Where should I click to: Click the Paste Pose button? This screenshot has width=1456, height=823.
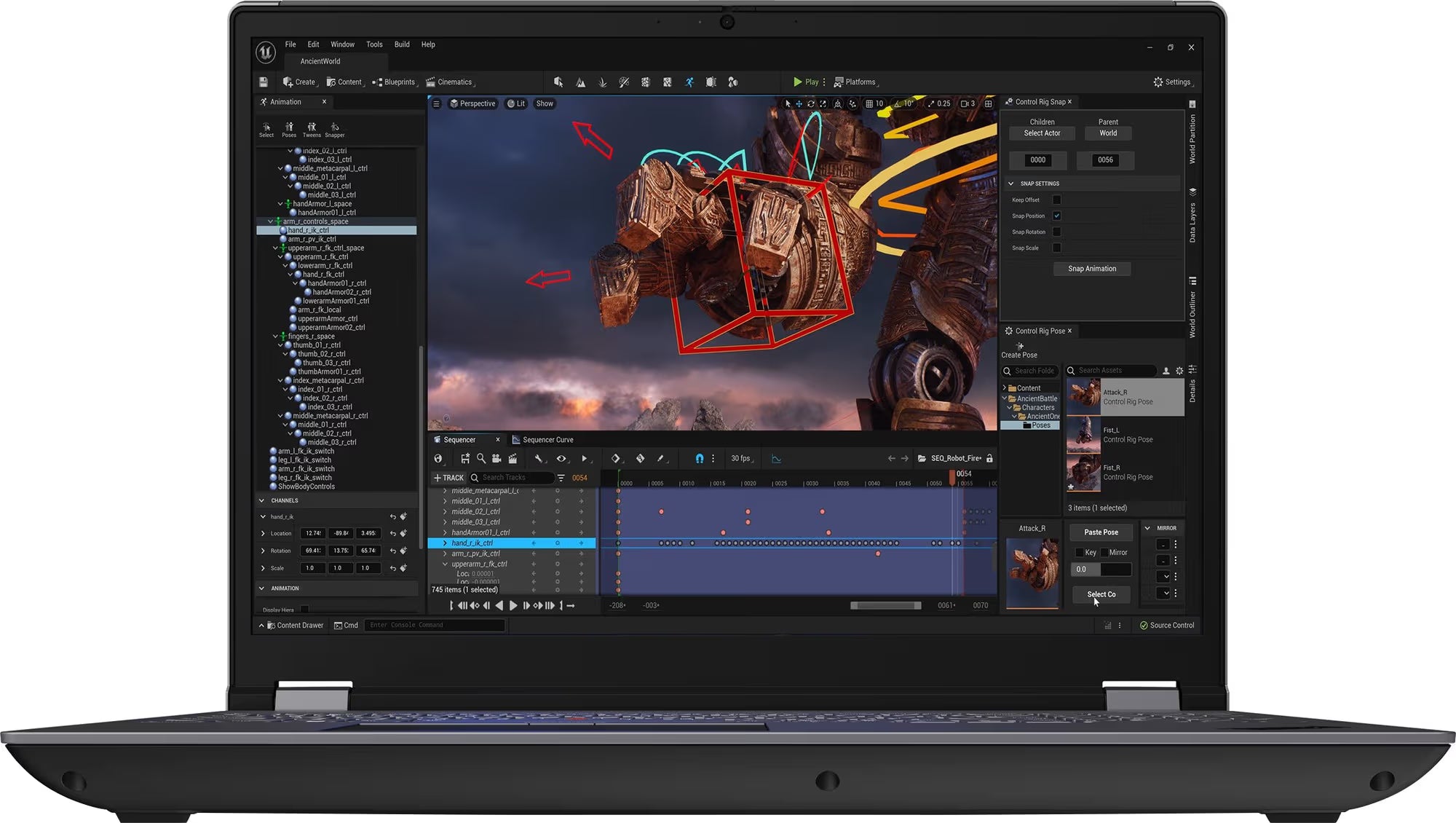point(1101,532)
